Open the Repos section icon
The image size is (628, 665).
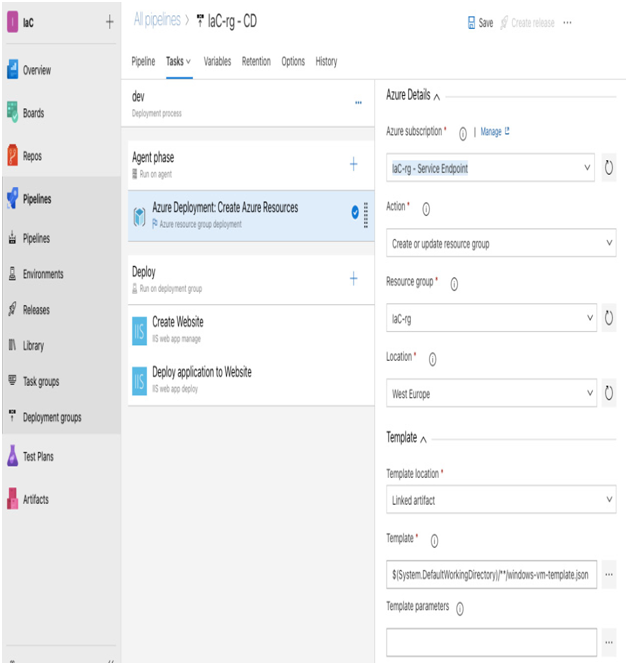(x=13, y=156)
